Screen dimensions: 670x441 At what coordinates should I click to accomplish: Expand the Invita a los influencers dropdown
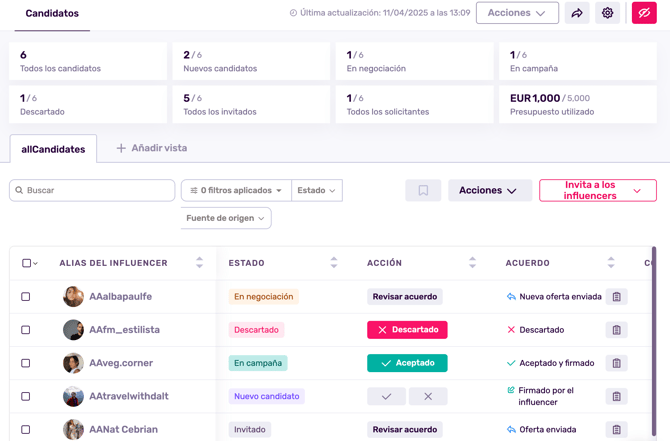(597, 190)
